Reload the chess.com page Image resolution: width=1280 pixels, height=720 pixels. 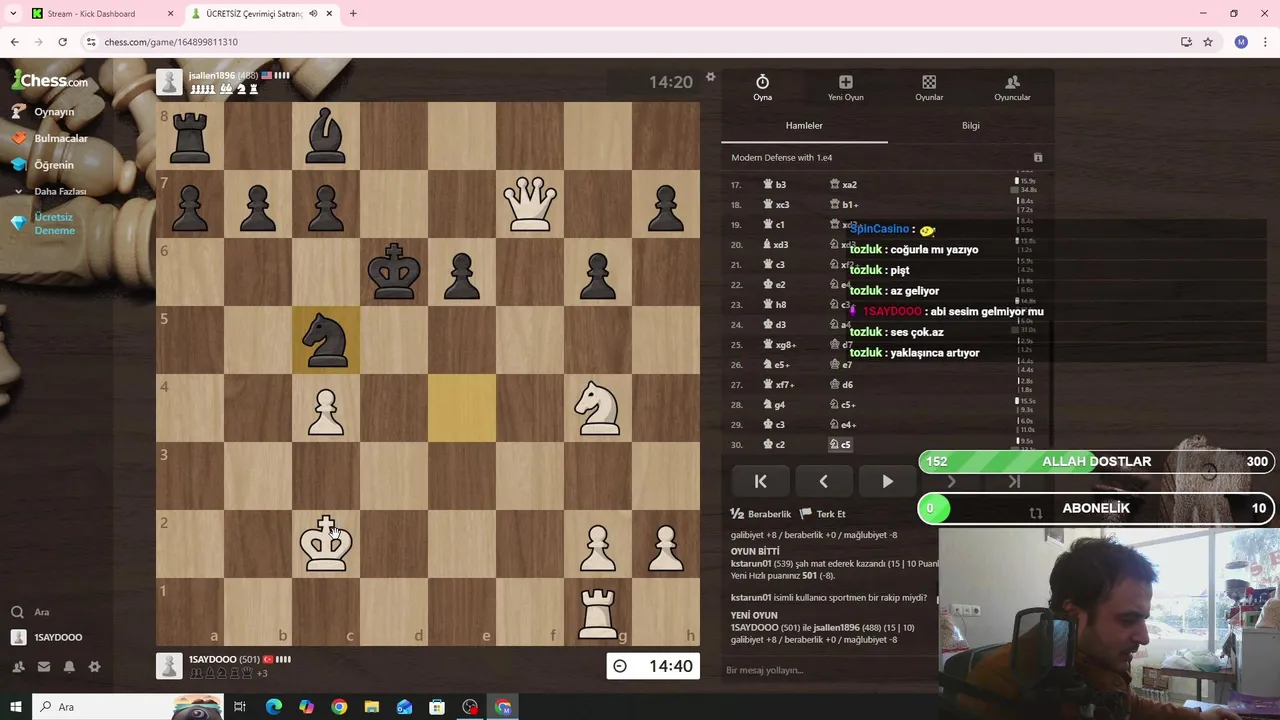(x=62, y=42)
